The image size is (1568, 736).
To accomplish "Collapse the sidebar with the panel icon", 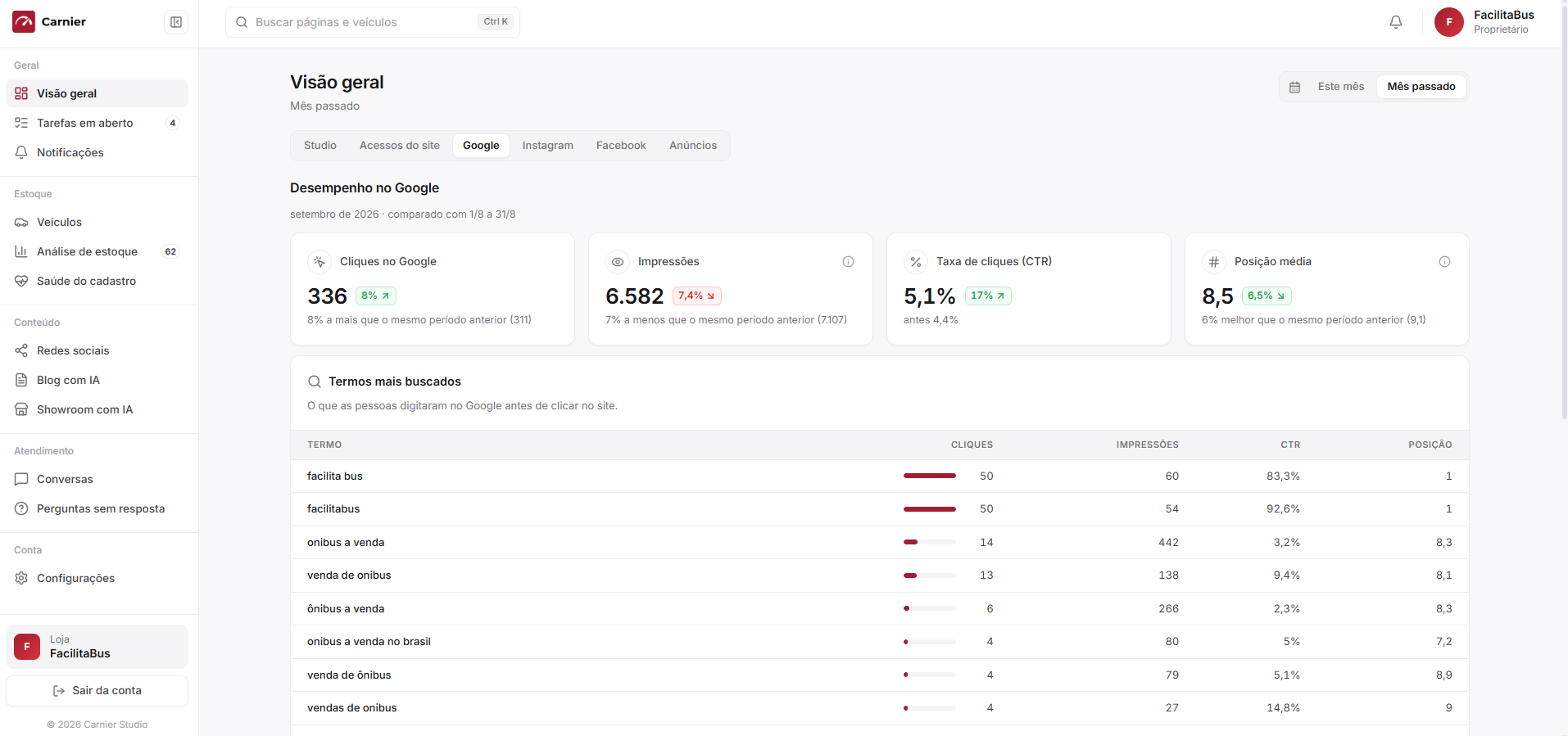I will point(176,22).
